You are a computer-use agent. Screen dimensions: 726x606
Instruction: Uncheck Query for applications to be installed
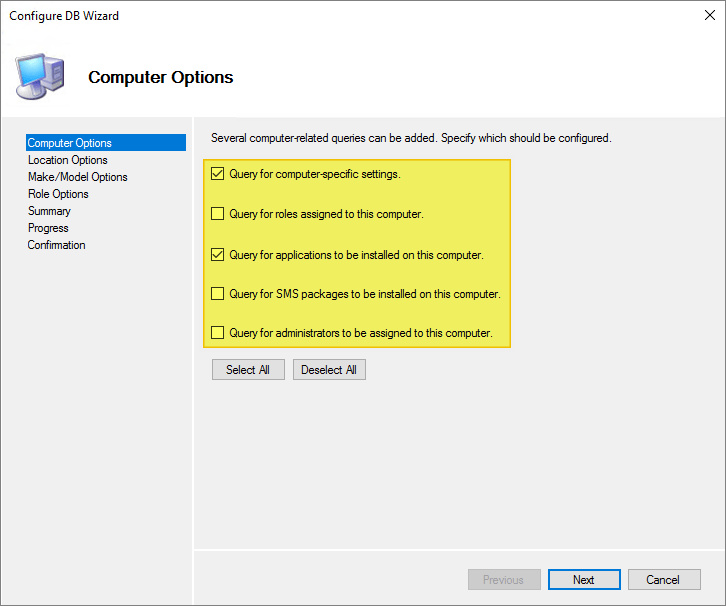pos(218,255)
